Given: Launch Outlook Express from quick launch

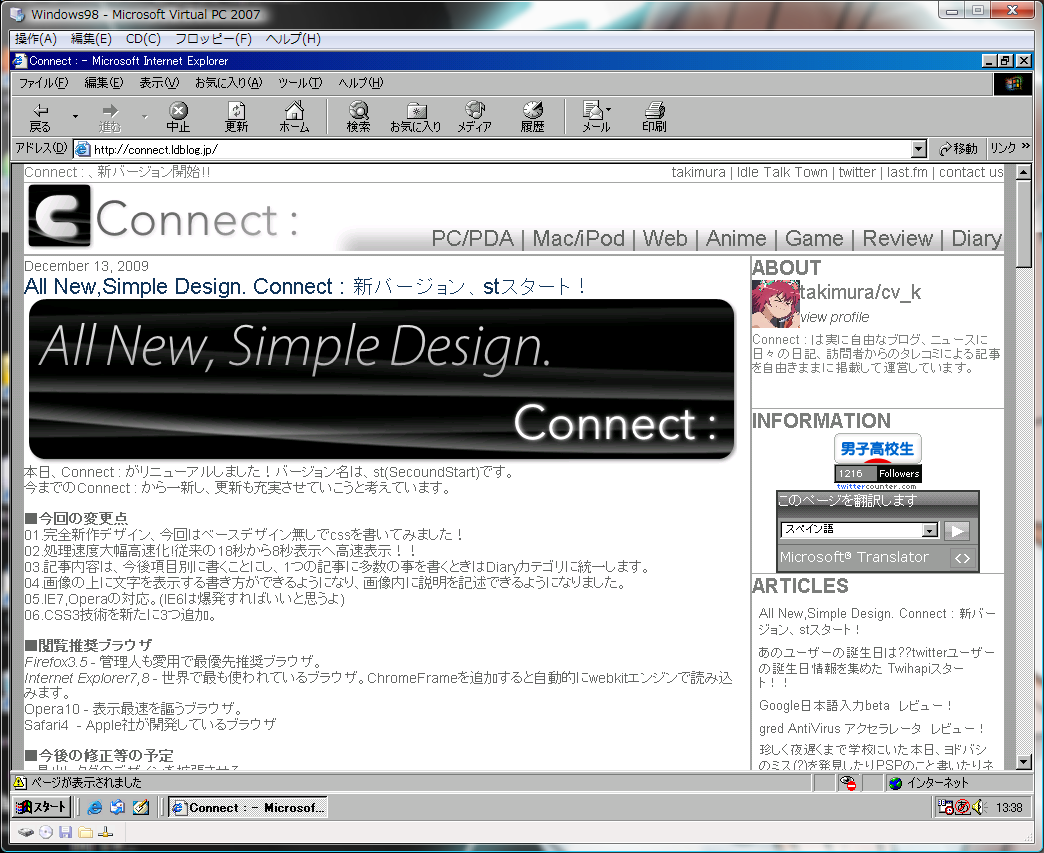Looking at the screenshot, I should pyautogui.click(x=117, y=807).
